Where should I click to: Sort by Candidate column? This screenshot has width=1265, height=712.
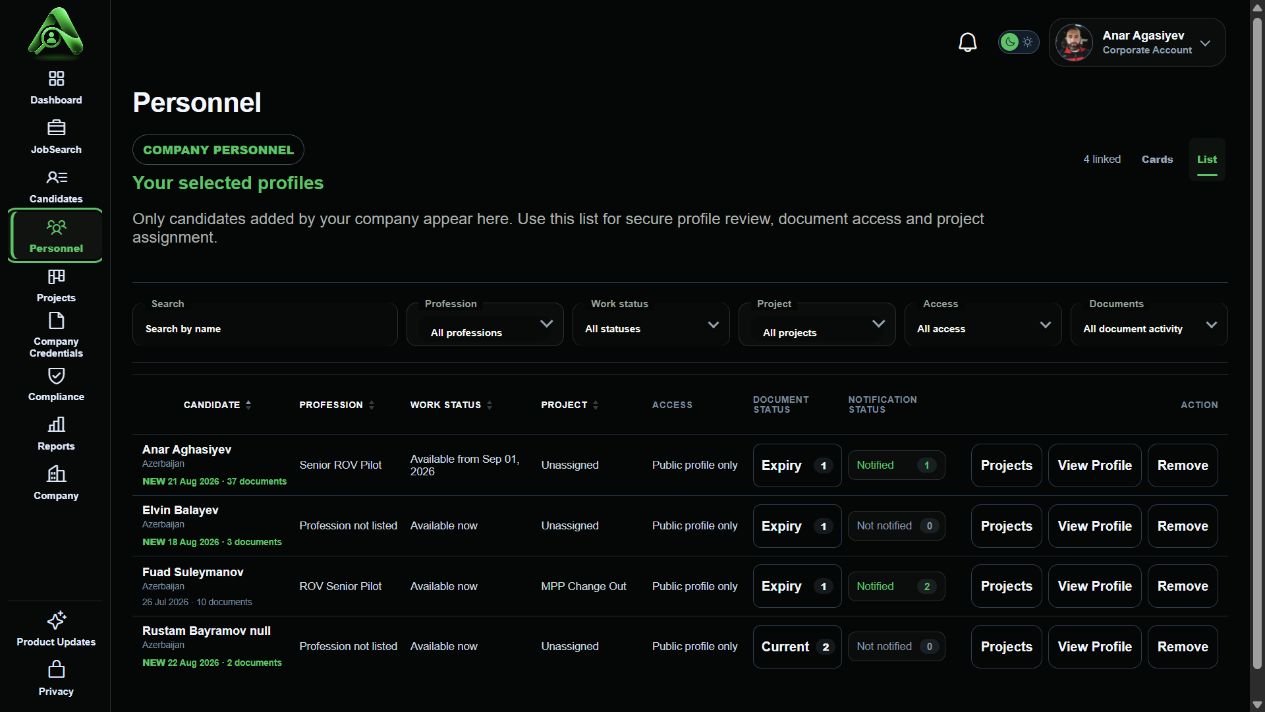218,405
